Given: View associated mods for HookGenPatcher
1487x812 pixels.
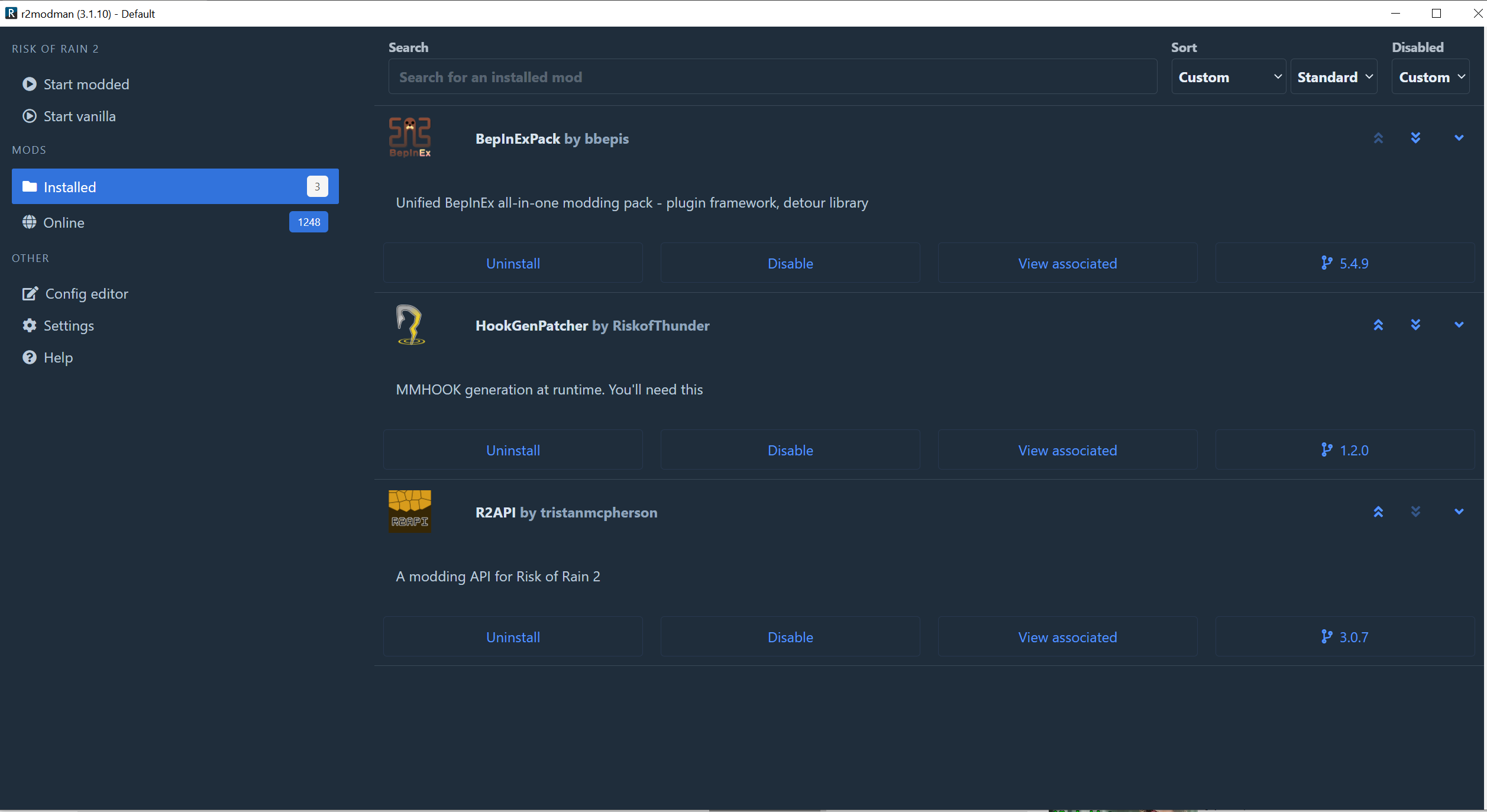Looking at the screenshot, I should [x=1068, y=450].
